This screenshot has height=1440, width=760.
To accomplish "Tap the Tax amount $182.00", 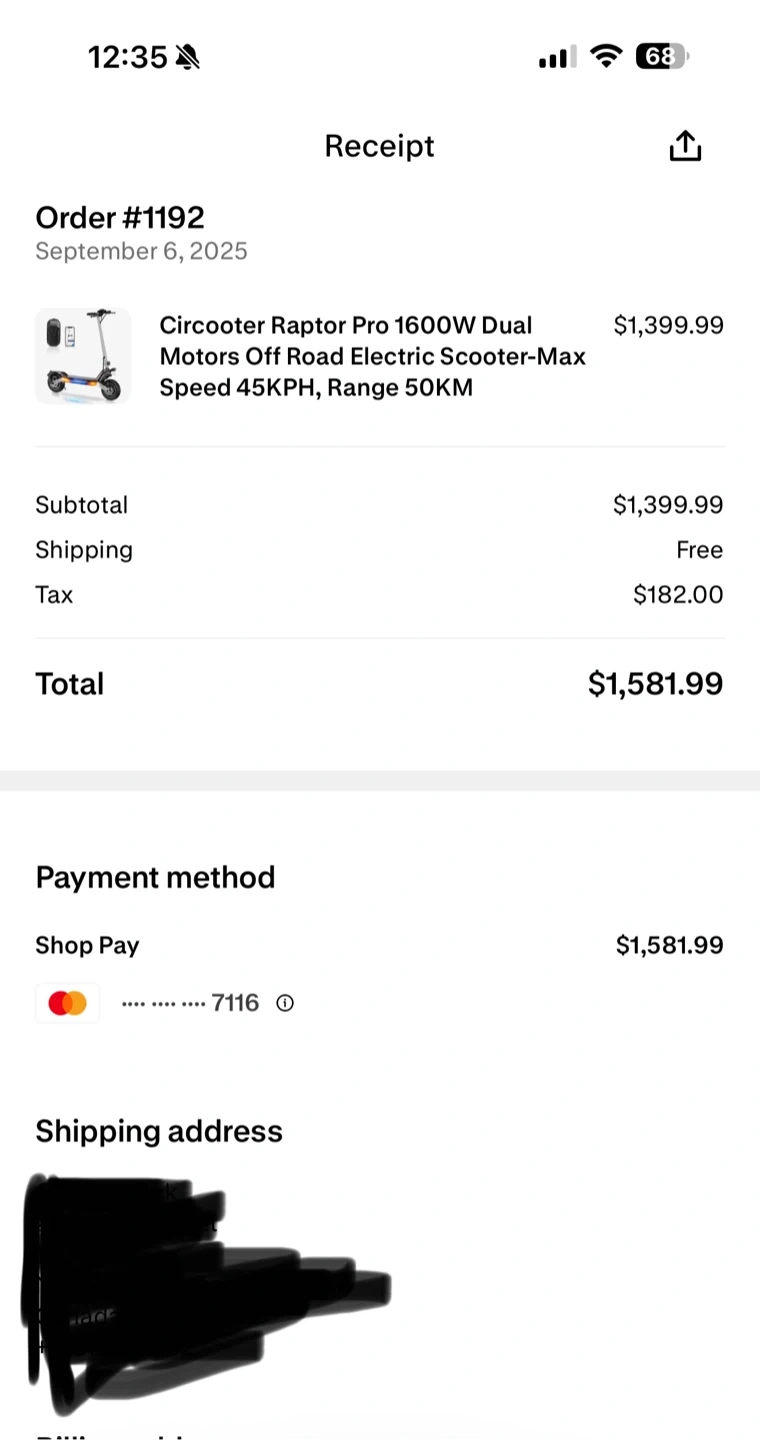I will click(x=678, y=595).
